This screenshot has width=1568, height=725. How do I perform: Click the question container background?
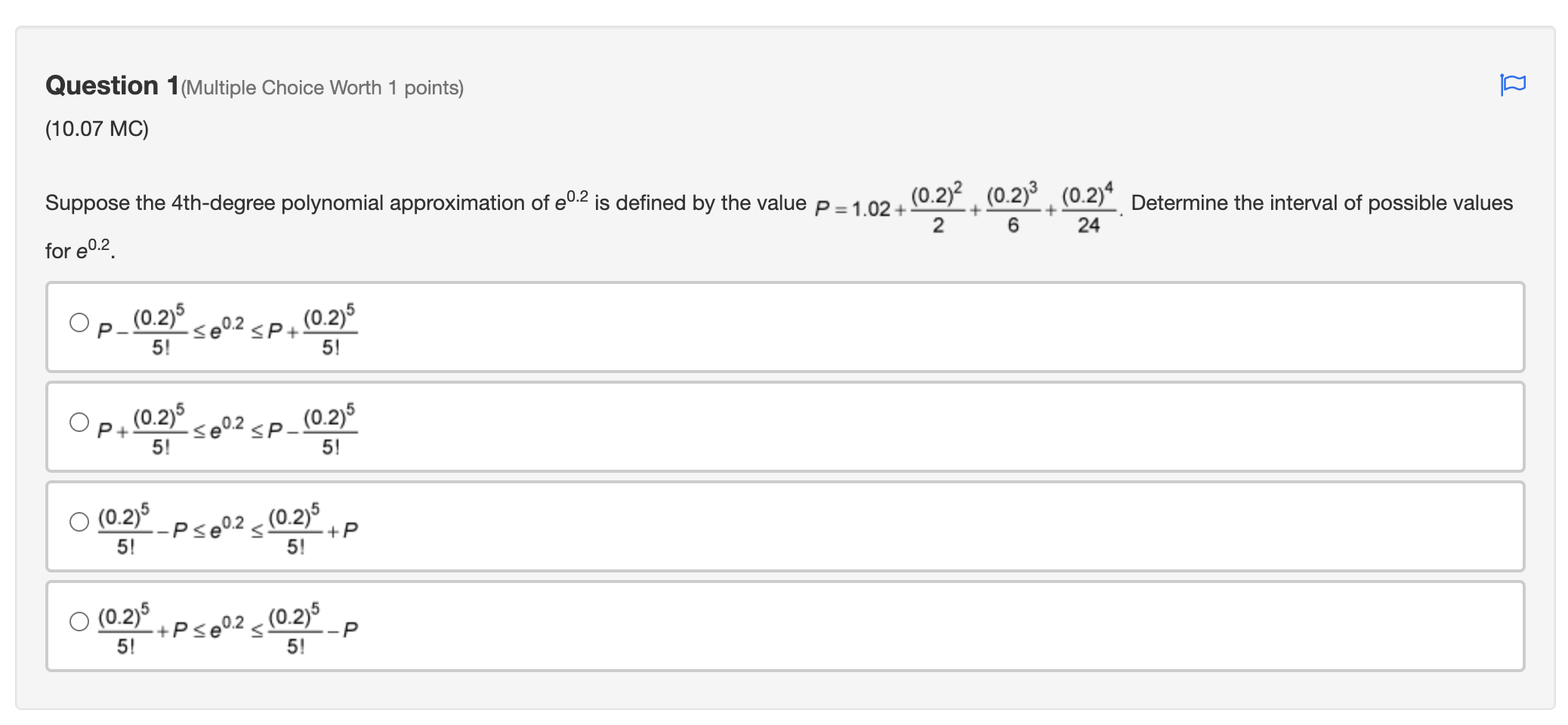[x=1133, y=695]
